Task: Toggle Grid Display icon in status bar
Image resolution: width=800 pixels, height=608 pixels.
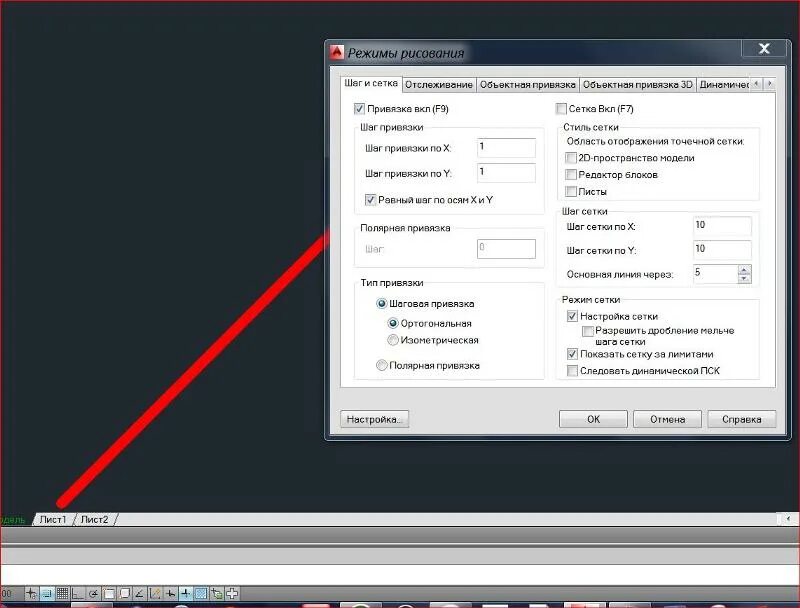Action: click(62, 593)
